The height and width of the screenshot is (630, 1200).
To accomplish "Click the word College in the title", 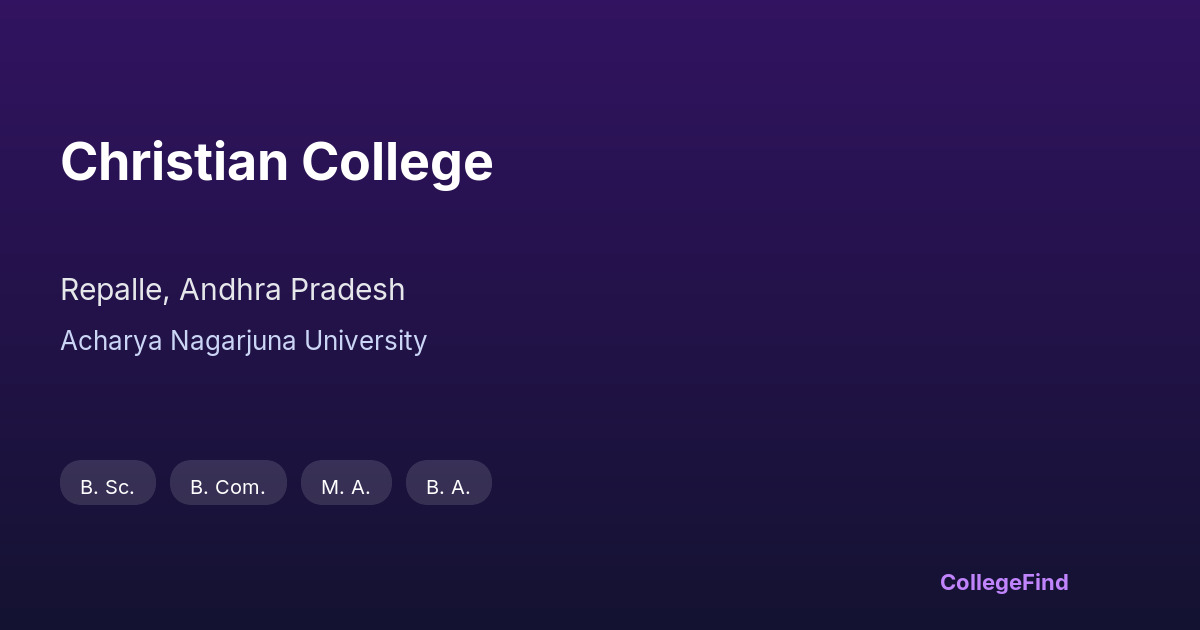I will coord(397,162).
